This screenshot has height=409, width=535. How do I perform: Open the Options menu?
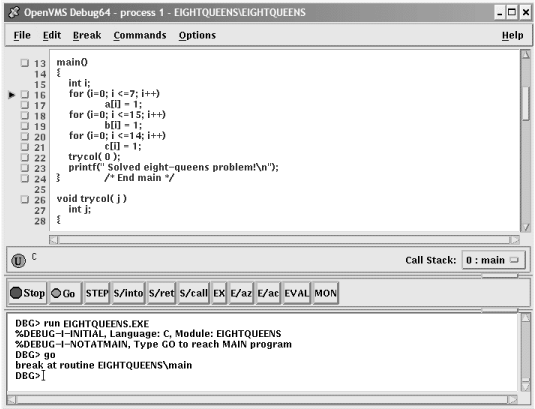tap(197, 35)
